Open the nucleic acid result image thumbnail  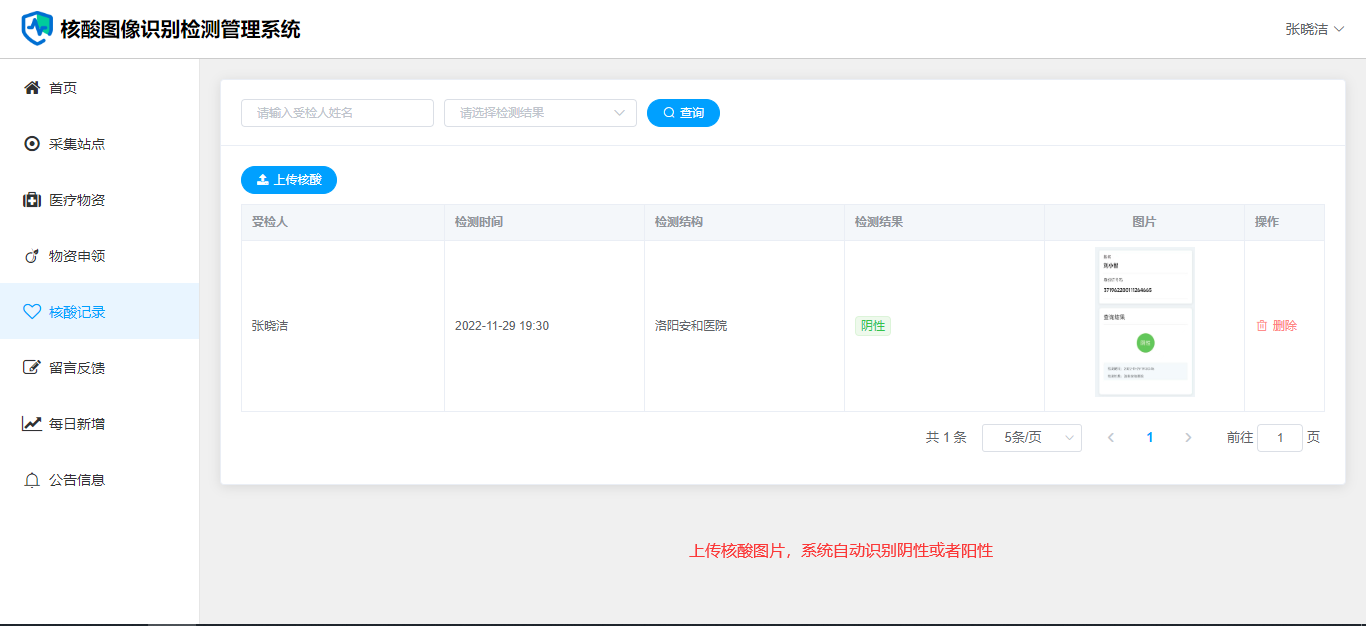(x=1144, y=322)
